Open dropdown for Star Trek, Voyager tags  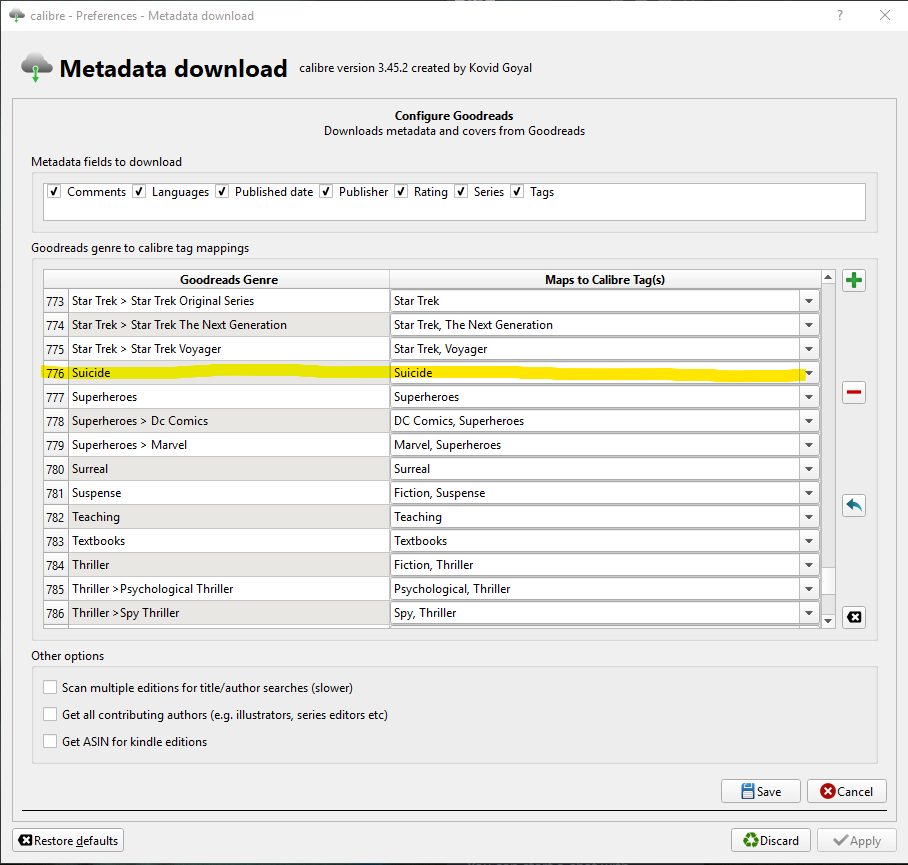(809, 349)
